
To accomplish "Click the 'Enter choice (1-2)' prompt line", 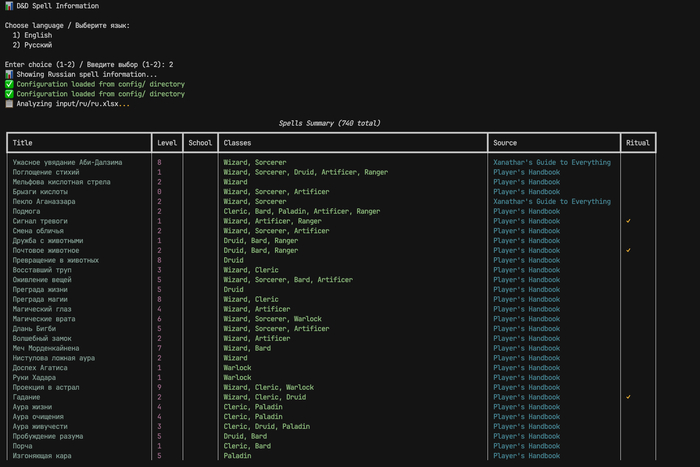I will click(x=89, y=65).
